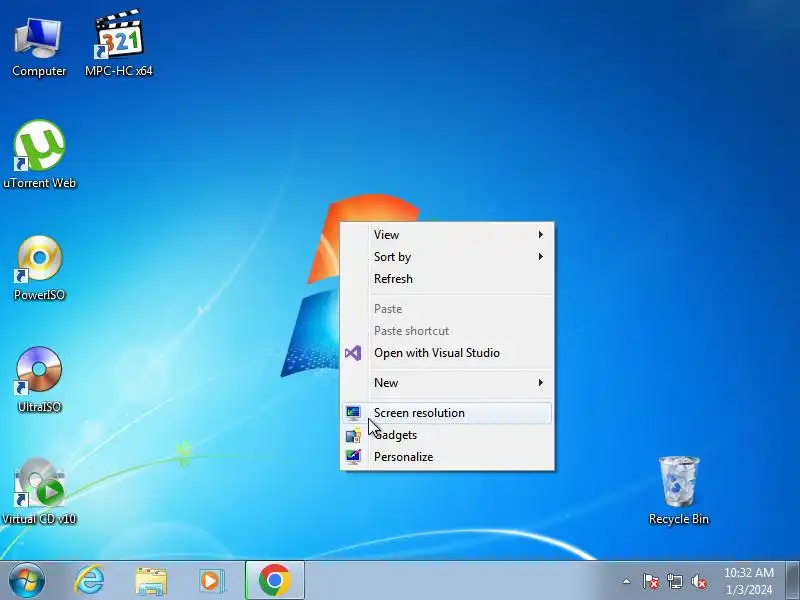
Task: Open Windows Explorer from the taskbar
Action: coord(151,581)
